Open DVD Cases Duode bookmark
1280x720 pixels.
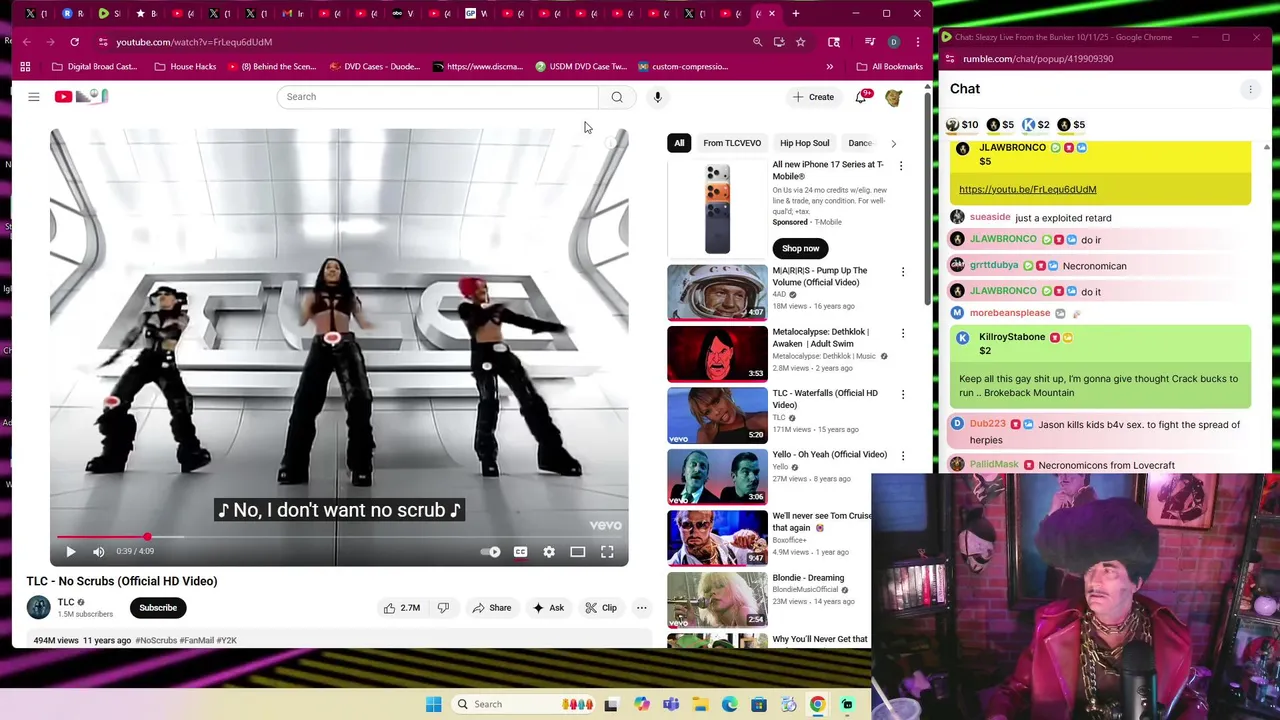point(373,67)
